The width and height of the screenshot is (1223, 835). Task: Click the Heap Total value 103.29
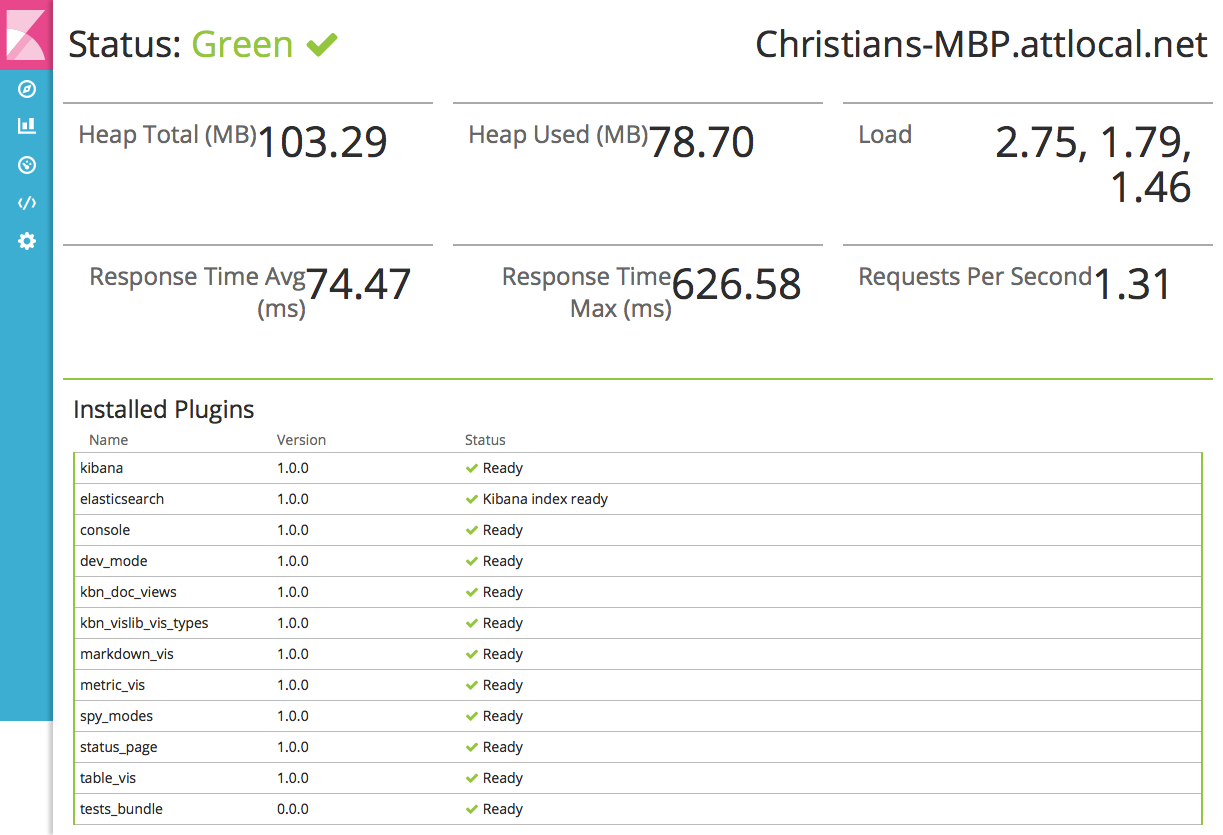point(323,142)
